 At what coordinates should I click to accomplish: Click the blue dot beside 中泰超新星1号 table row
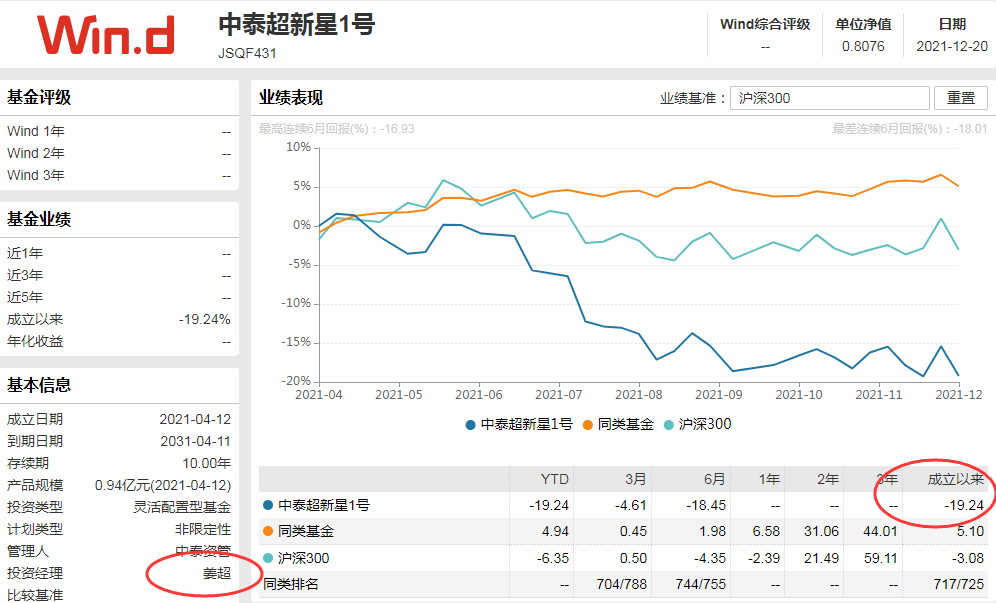click(x=268, y=505)
